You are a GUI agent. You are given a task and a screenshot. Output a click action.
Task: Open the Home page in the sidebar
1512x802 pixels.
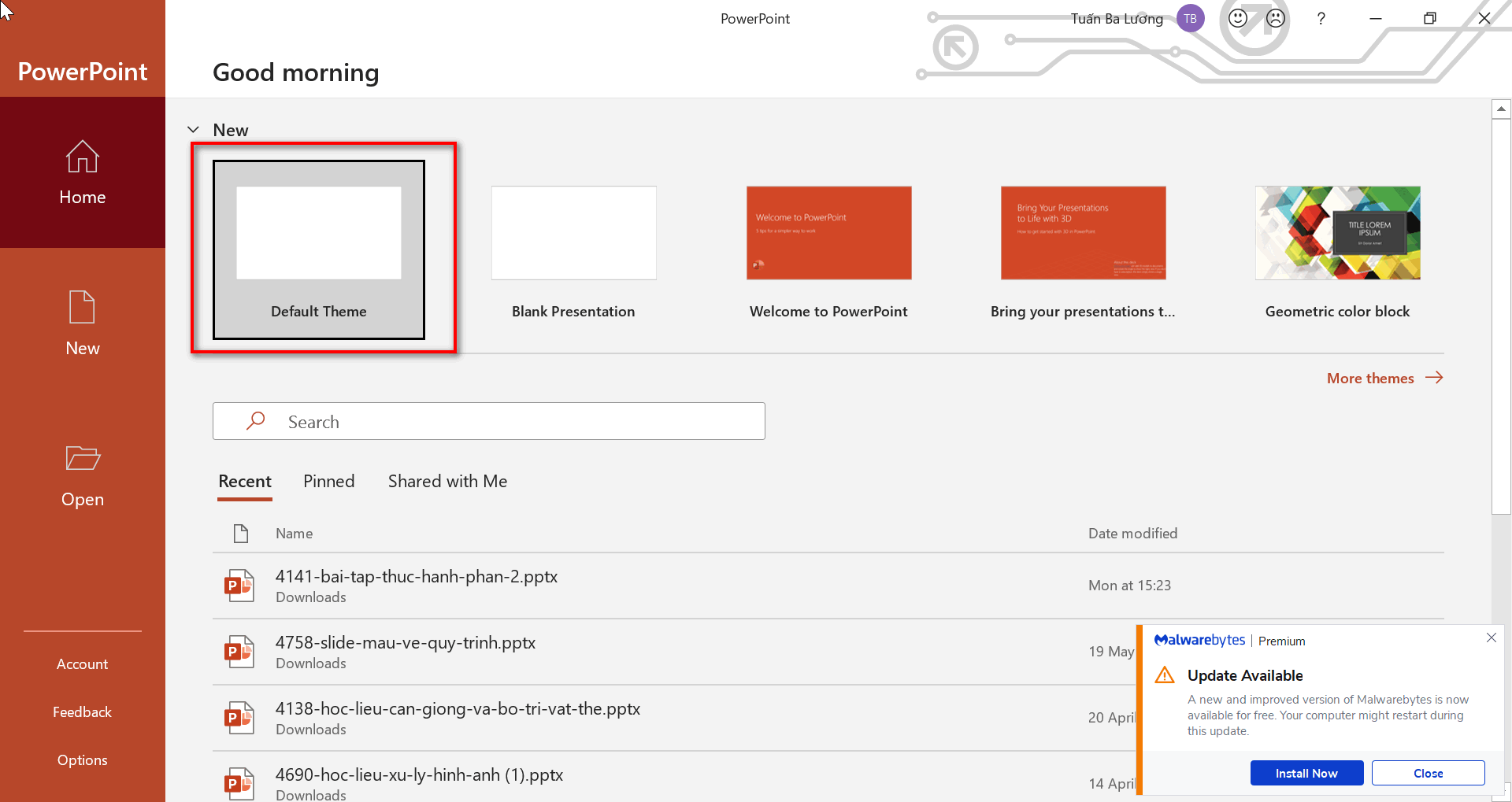pos(83,172)
